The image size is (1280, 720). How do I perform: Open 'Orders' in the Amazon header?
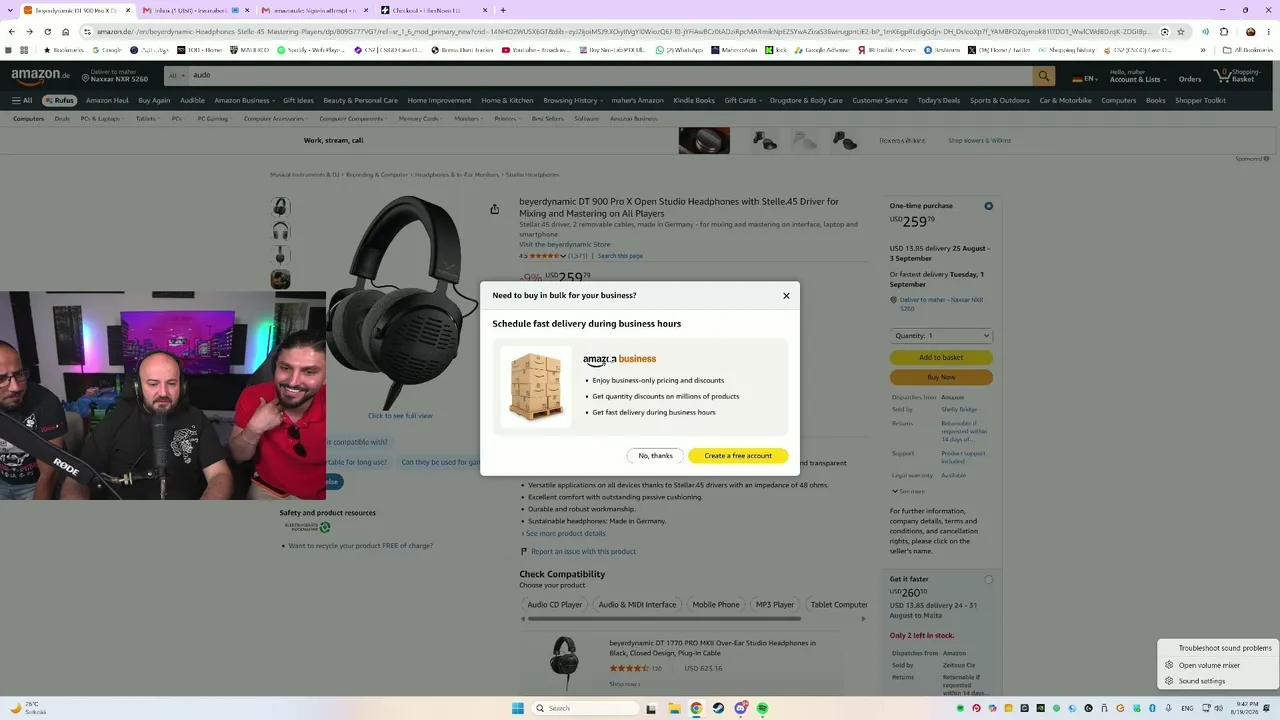pyautogui.click(x=1190, y=79)
